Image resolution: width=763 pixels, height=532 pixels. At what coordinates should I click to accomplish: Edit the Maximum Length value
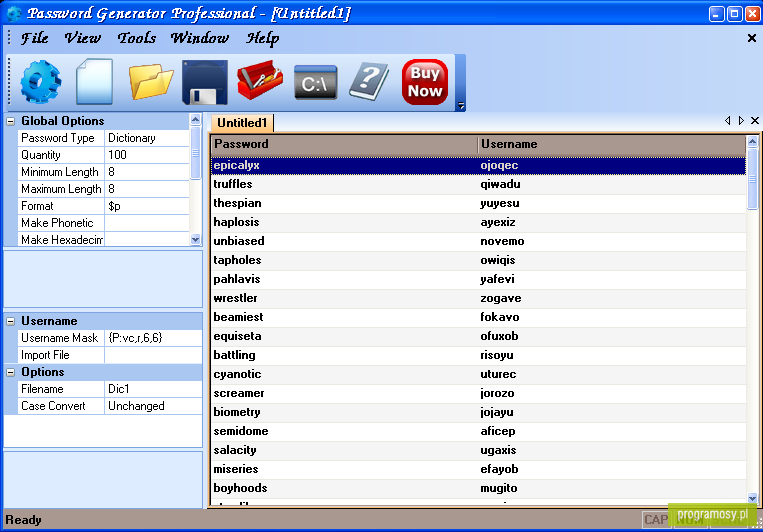pyautogui.click(x=147, y=189)
